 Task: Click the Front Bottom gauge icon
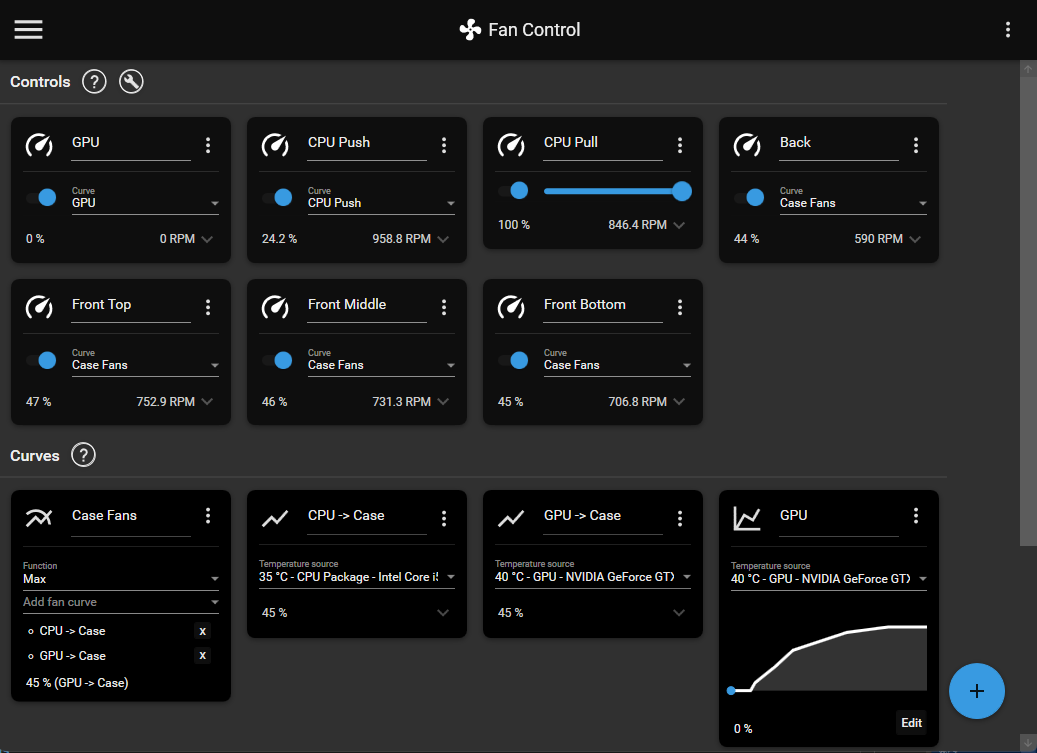pyautogui.click(x=511, y=307)
